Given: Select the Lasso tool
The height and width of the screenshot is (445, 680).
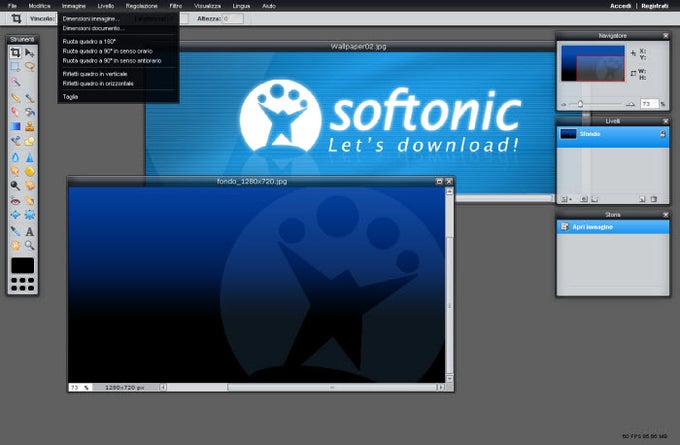Looking at the screenshot, I should (29, 66).
